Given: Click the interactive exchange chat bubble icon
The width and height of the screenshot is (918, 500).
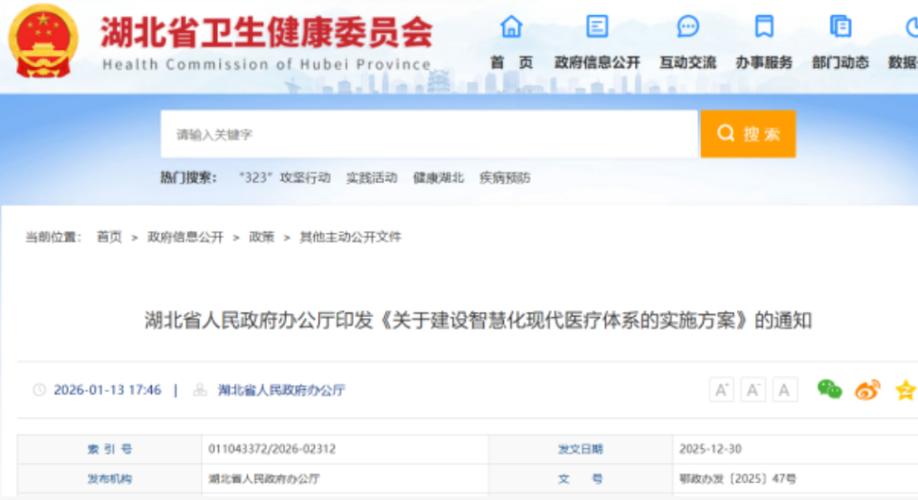Looking at the screenshot, I should (688, 26).
